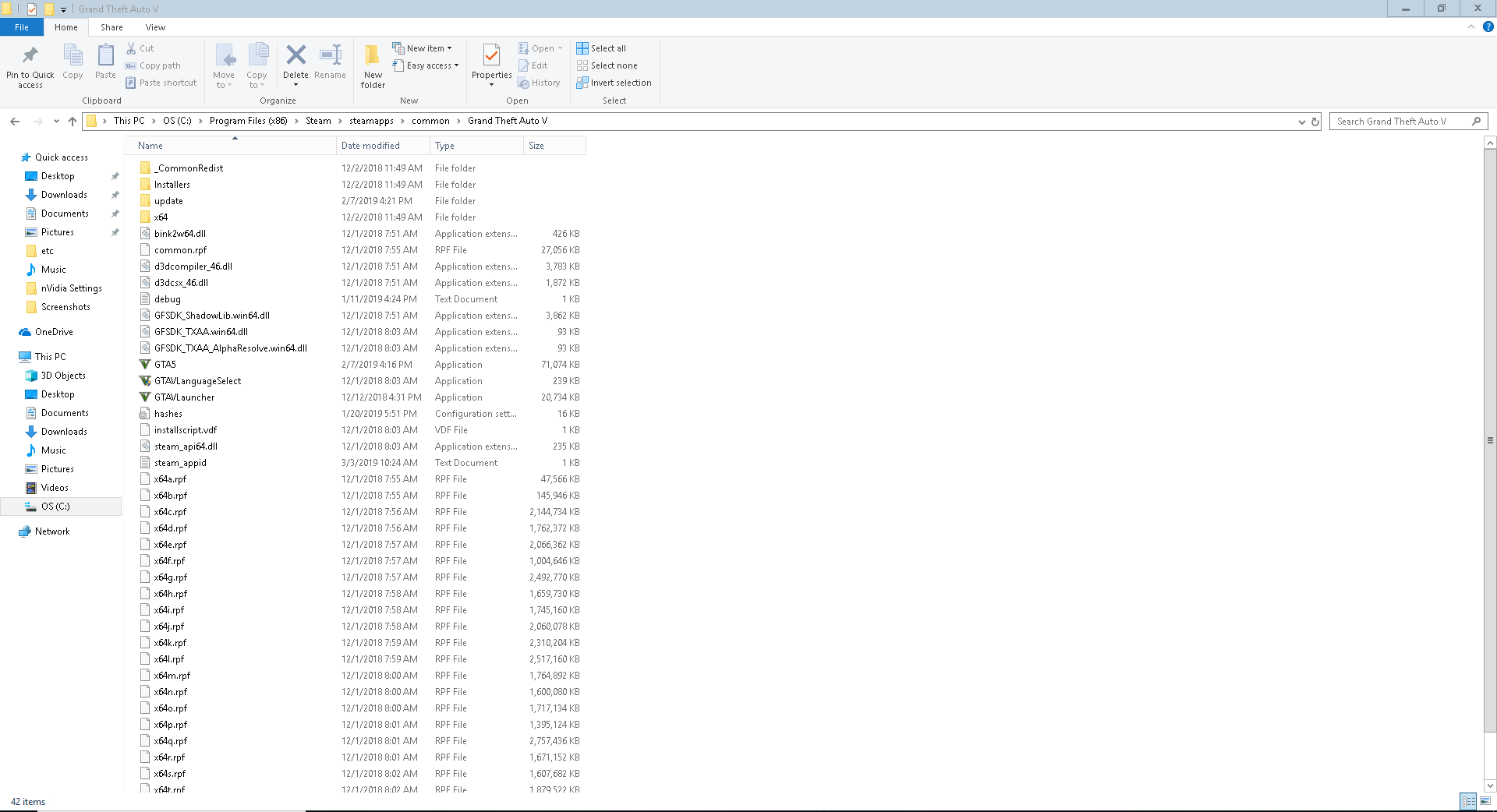Select This PC in navigation pane
The height and width of the screenshot is (812, 1497).
[x=50, y=357]
